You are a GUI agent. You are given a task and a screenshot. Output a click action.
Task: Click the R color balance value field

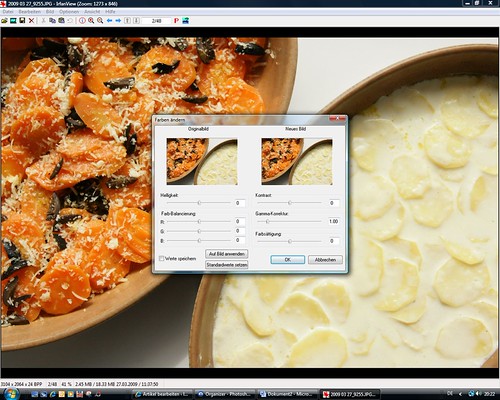point(240,221)
